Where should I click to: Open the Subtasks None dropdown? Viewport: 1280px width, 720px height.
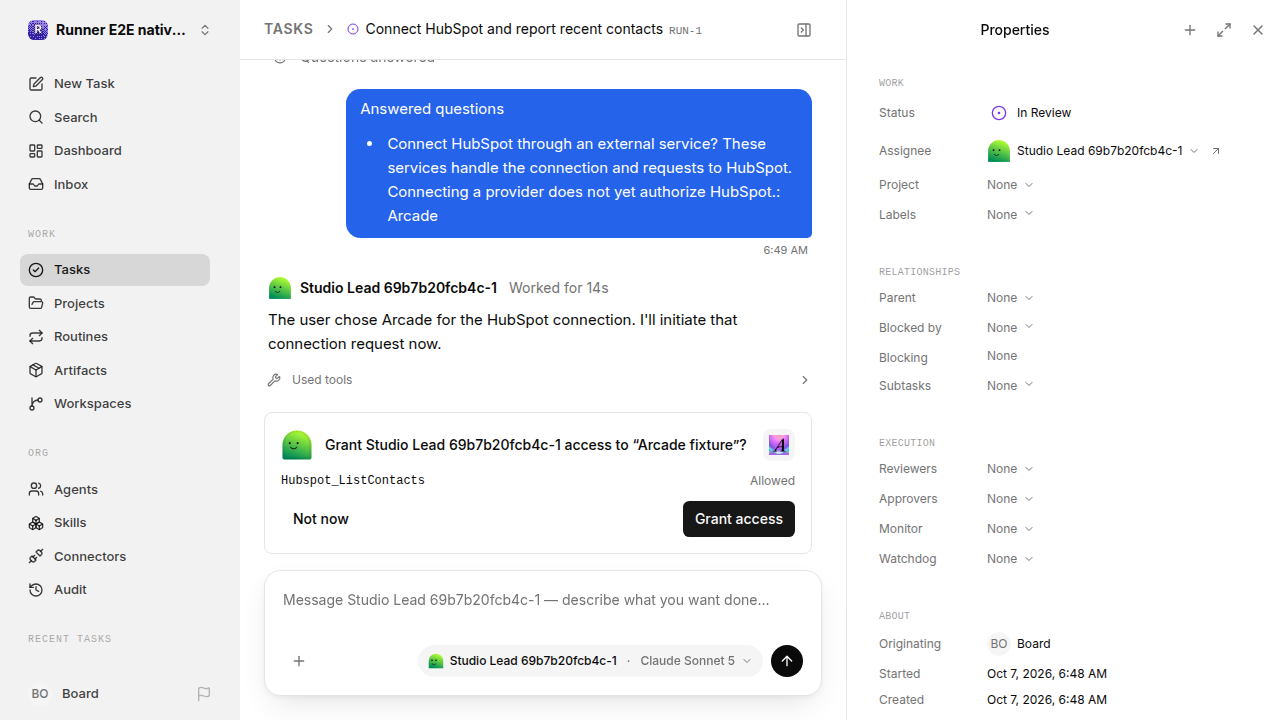pos(1010,386)
